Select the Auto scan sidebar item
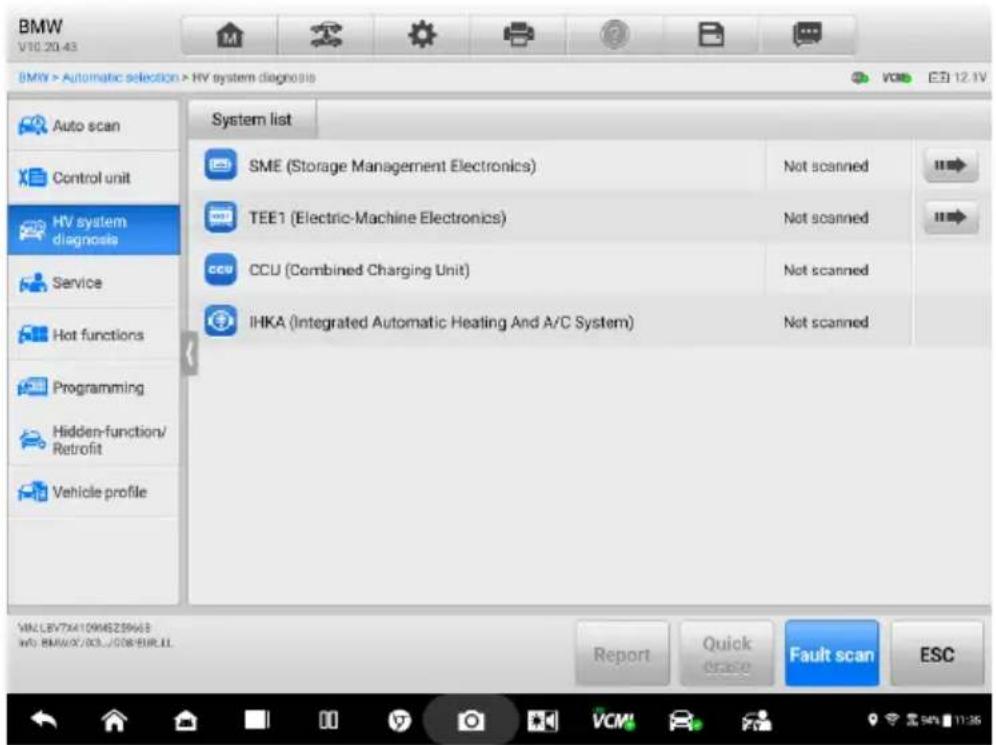Screen dimensions: 996x745 pyautogui.click(x=93, y=126)
